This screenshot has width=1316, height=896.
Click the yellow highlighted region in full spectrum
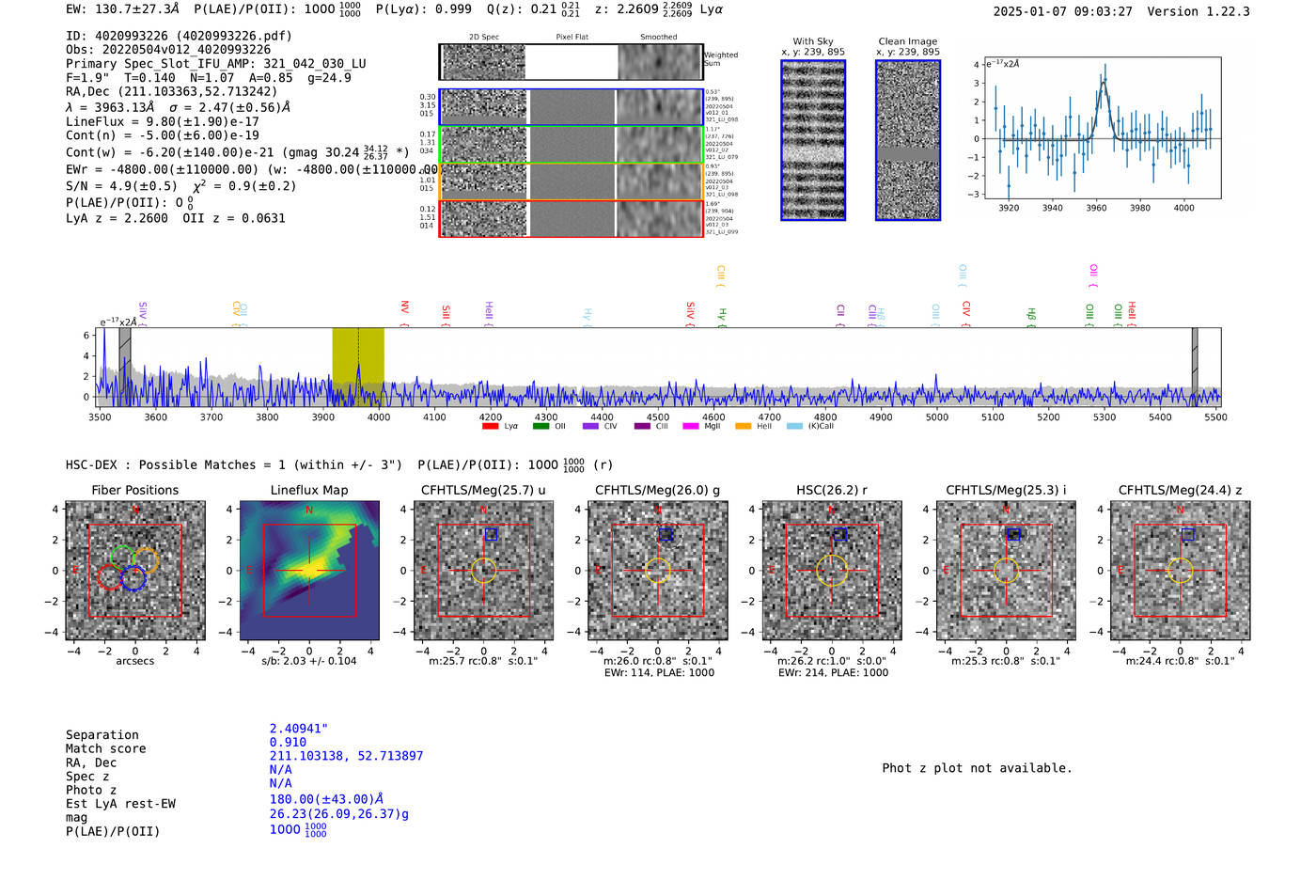(x=358, y=367)
